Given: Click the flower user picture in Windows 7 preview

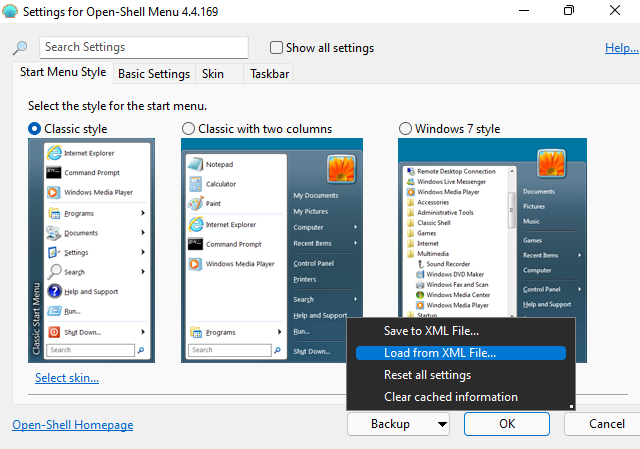Looking at the screenshot, I should coord(552,163).
